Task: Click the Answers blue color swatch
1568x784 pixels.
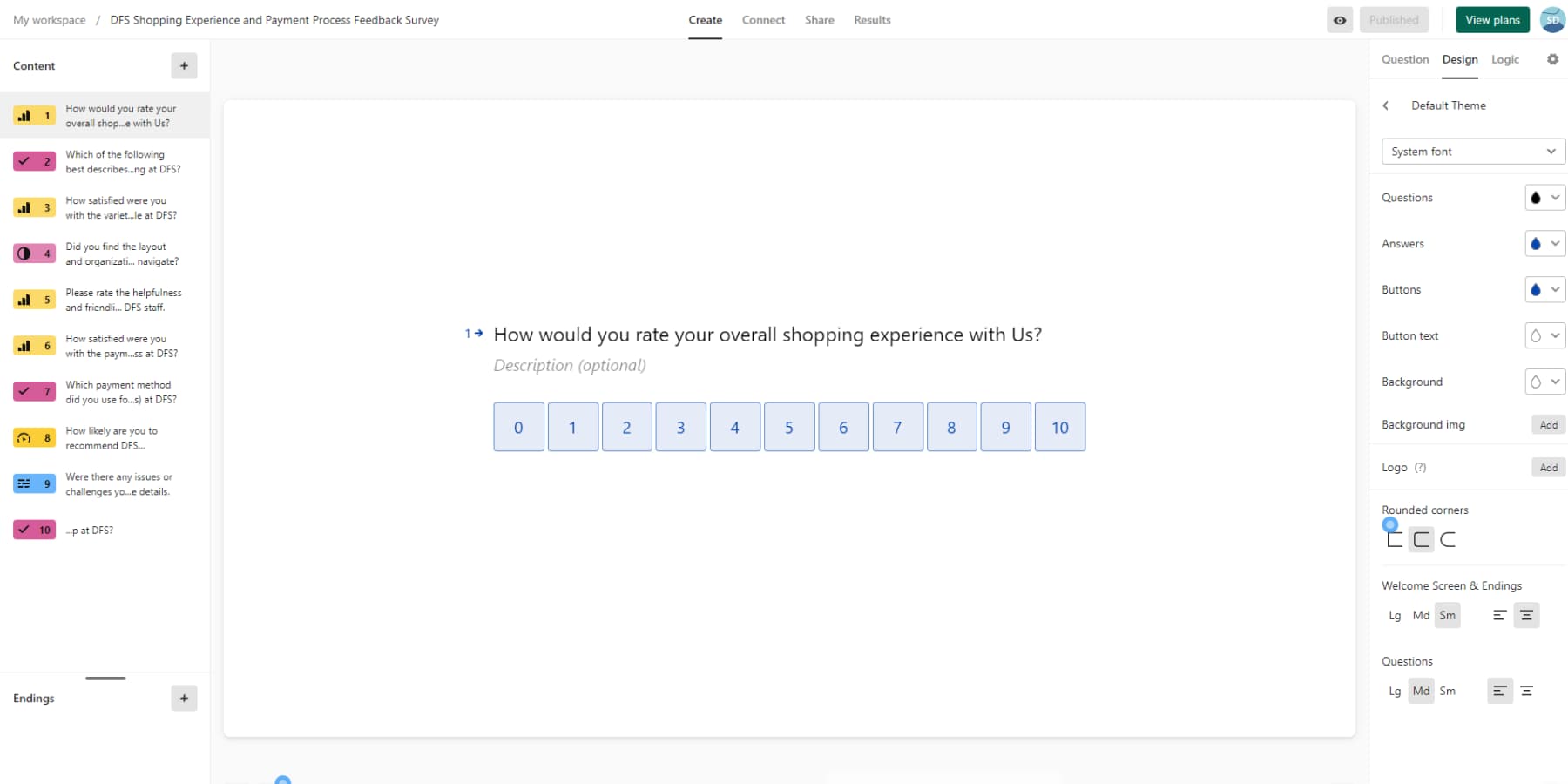Action: pos(1536,243)
